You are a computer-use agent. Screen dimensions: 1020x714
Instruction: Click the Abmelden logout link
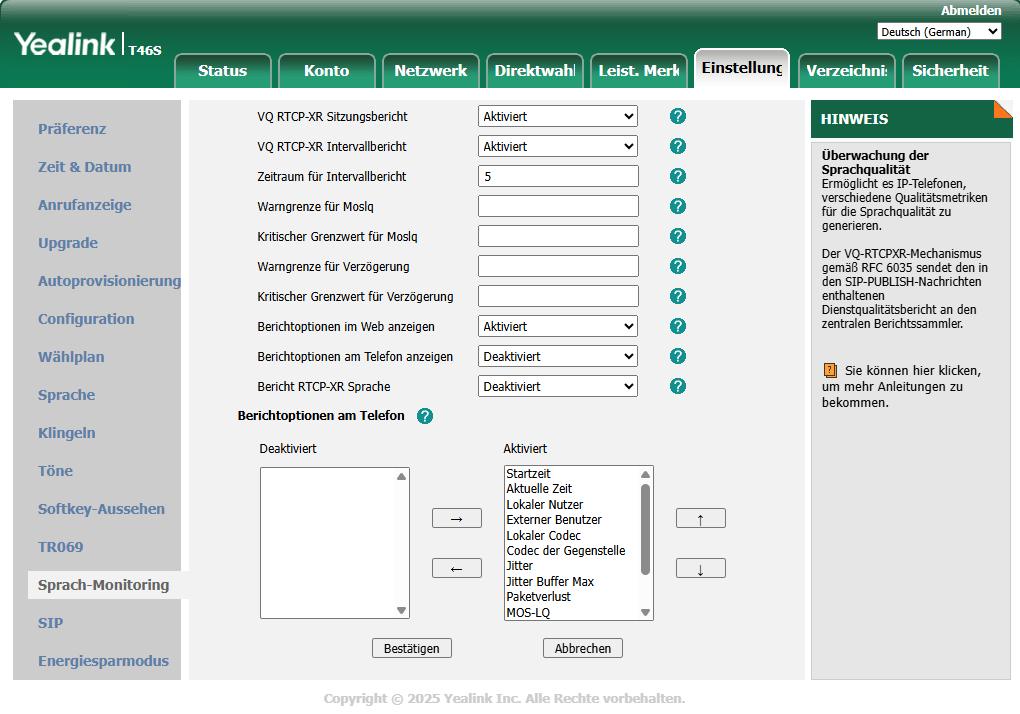pyautogui.click(x=970, y=10)
